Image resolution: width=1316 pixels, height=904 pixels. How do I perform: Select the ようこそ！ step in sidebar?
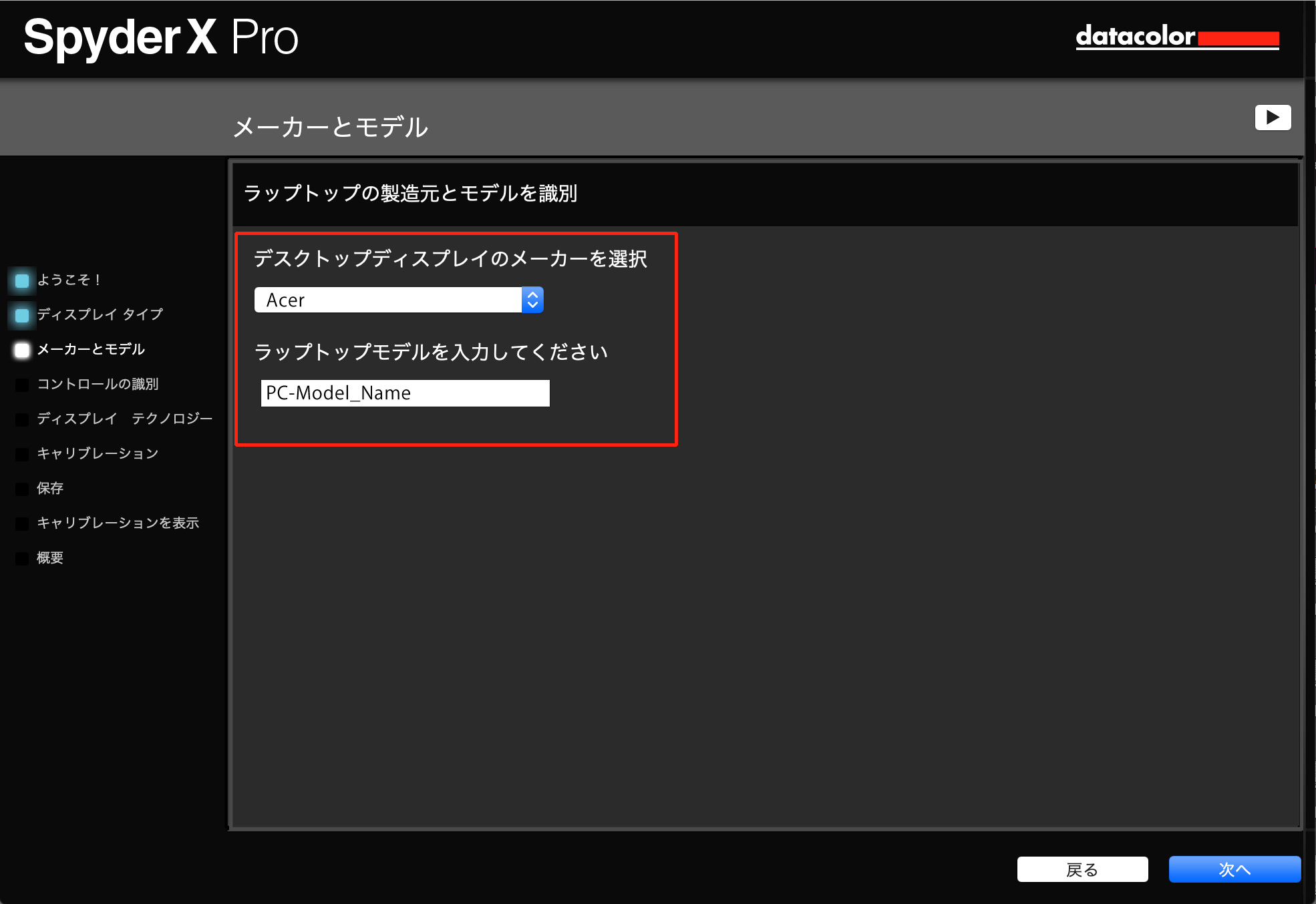[x=69, y=280]
